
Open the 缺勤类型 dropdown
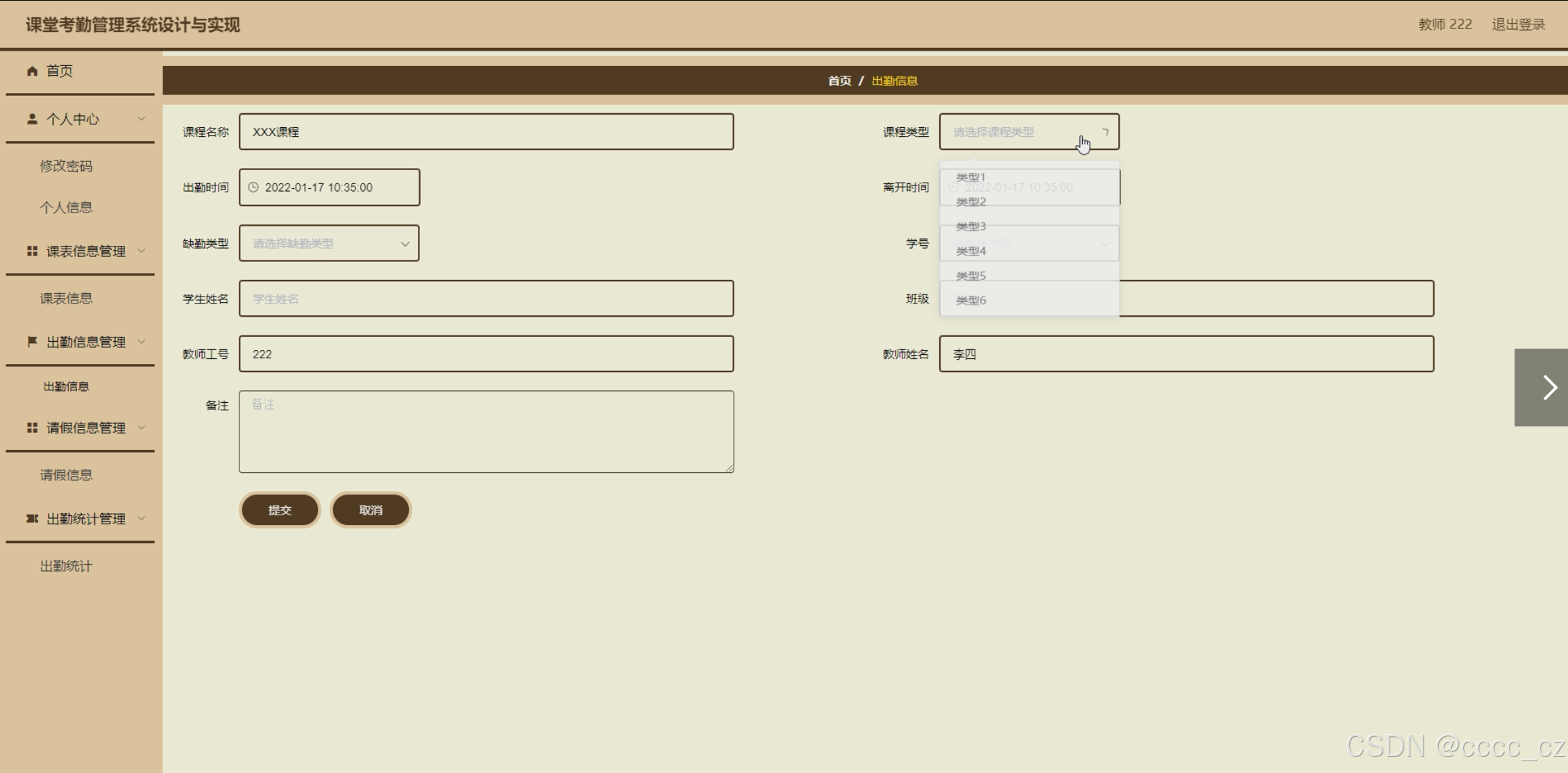(x=329, y=243)
